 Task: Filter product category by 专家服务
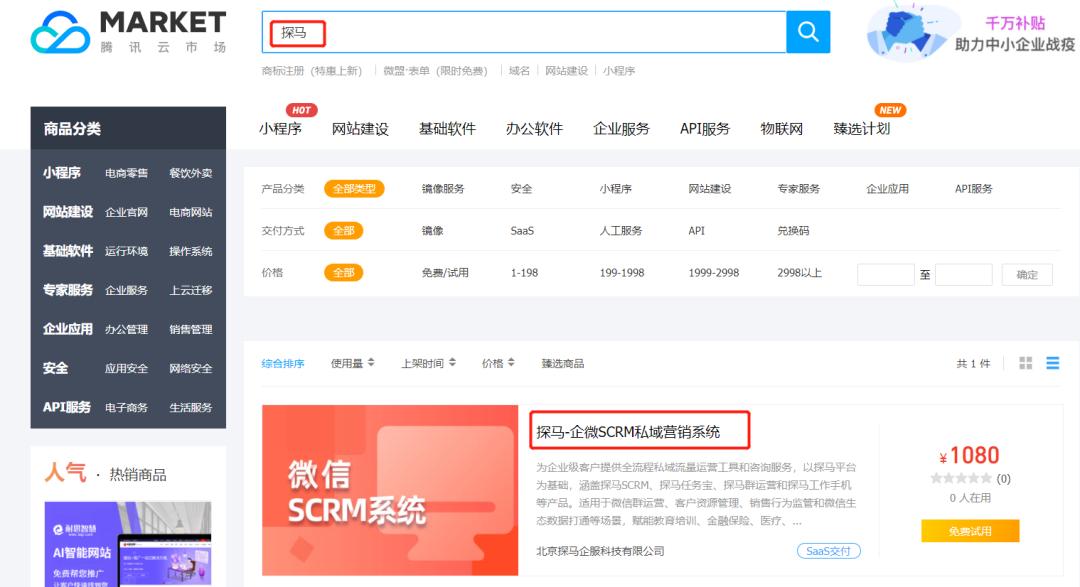(798, 189)
